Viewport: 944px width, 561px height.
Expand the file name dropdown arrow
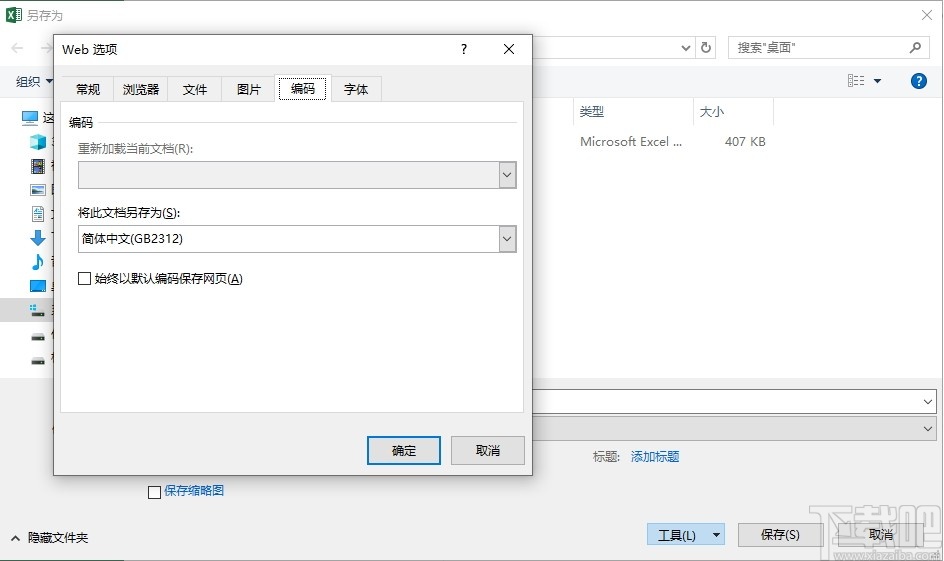pyautogui.click(x=927, y=401)
